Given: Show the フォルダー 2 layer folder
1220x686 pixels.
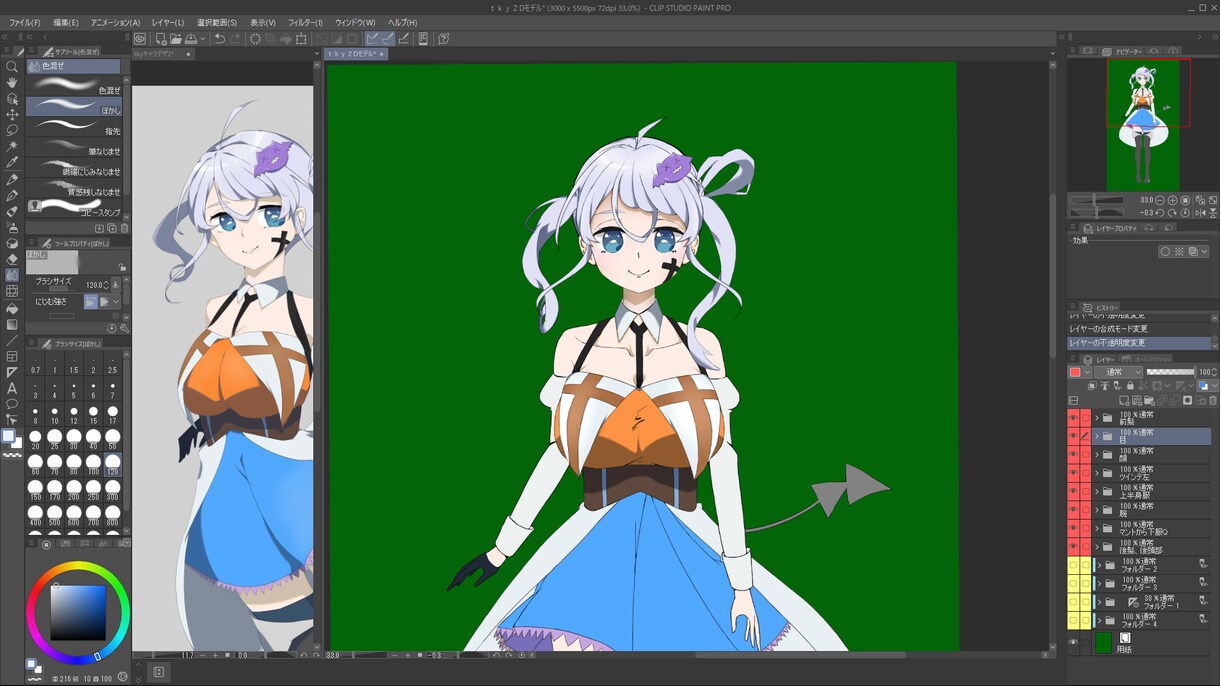Looking at the screenshot, I should pyautogui.click(x=1073, y=565).
